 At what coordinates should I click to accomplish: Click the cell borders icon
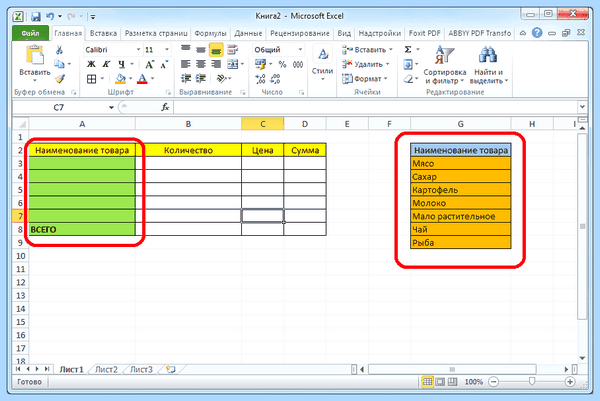91,79
